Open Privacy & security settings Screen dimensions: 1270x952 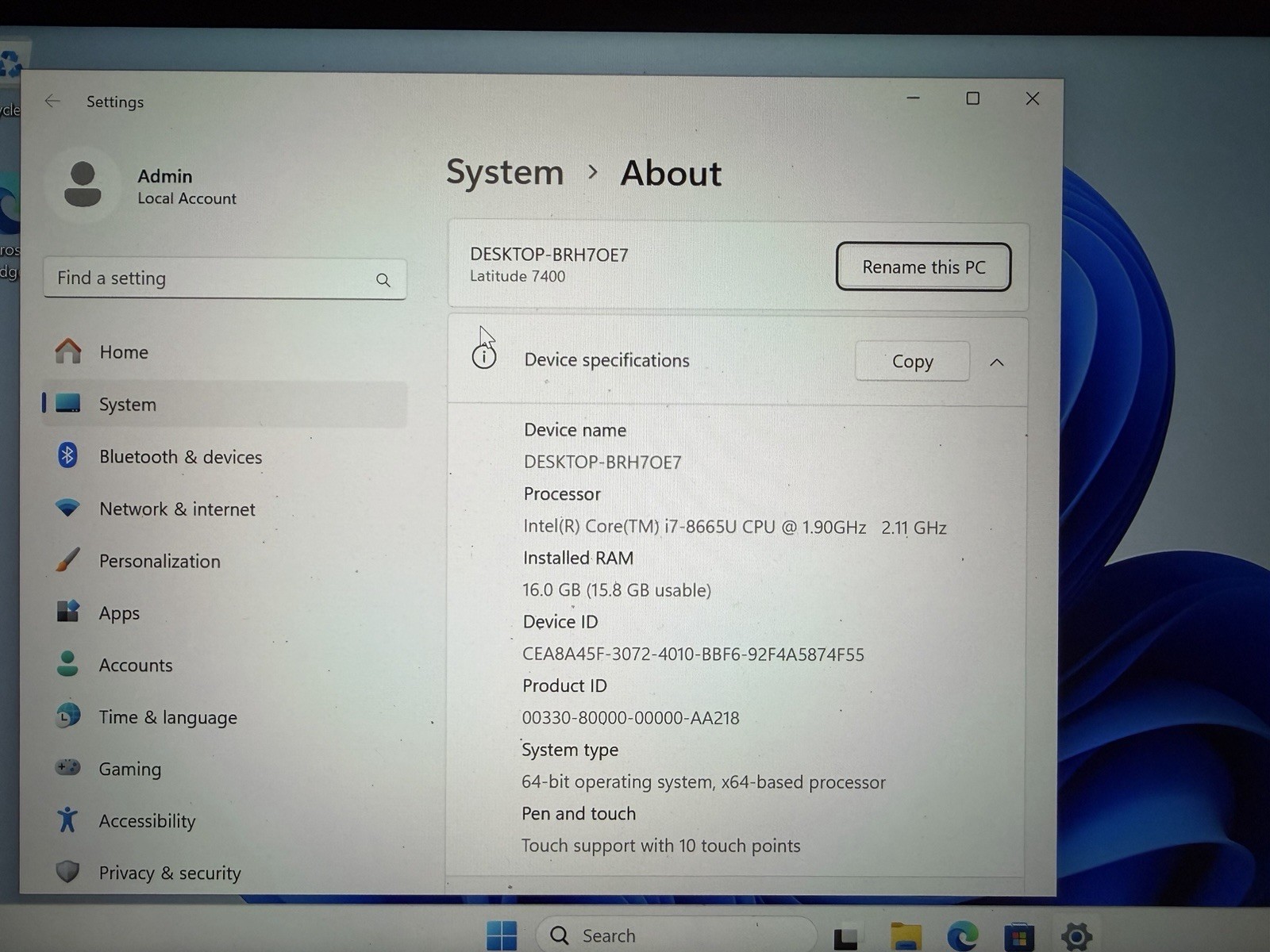point(225,873)
